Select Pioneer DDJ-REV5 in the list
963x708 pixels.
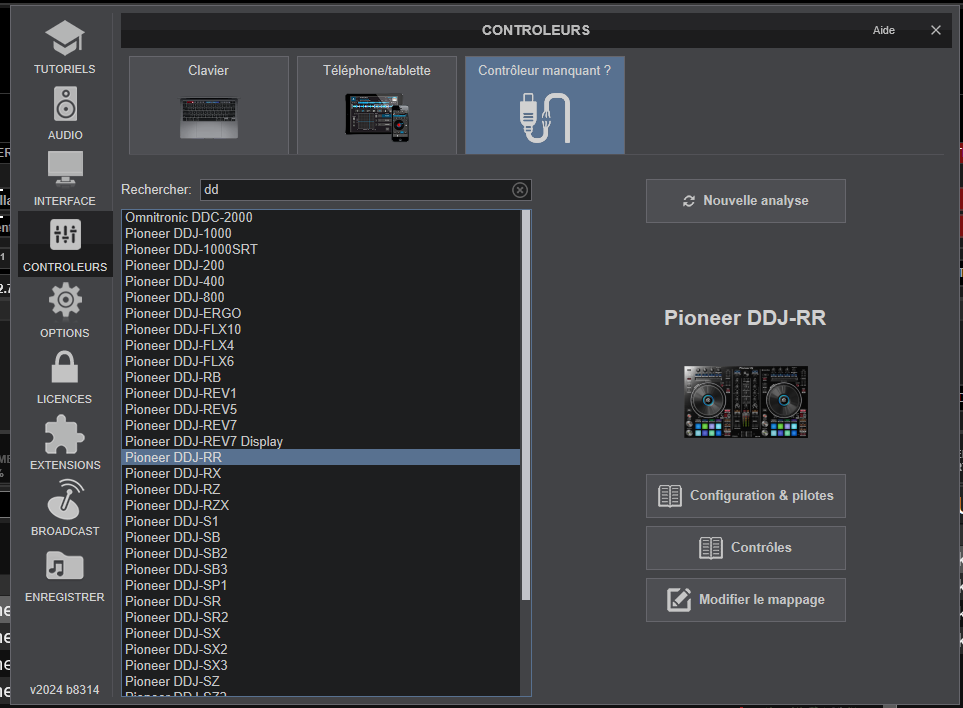click(321, 409)
